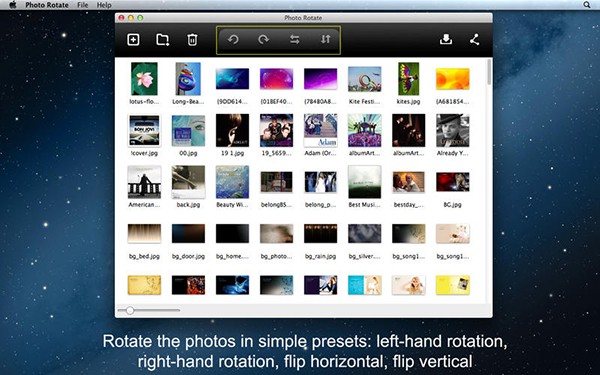This screenshot has width=600, height=375.
Task: Select the Beauty Wi... thumbnail
Action: pos(232,182)
